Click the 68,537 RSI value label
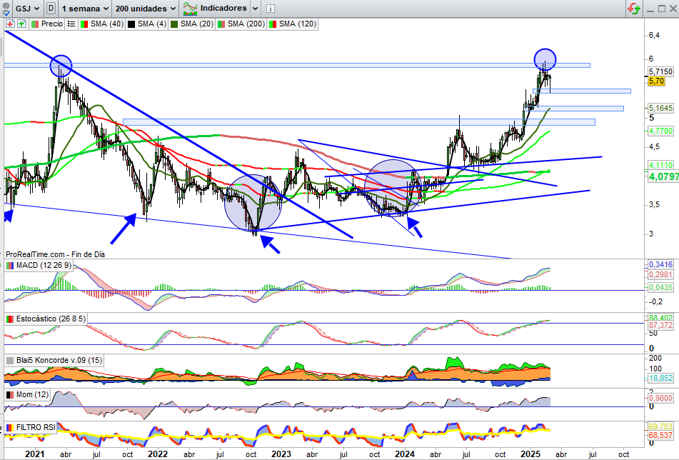The height and width of the screenshot is (460, 679). click(661, 434)
